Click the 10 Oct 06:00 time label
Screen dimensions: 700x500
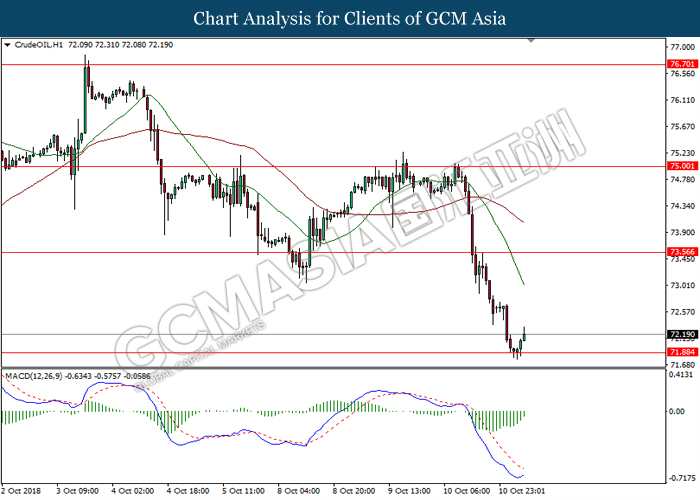pos(467,491)
